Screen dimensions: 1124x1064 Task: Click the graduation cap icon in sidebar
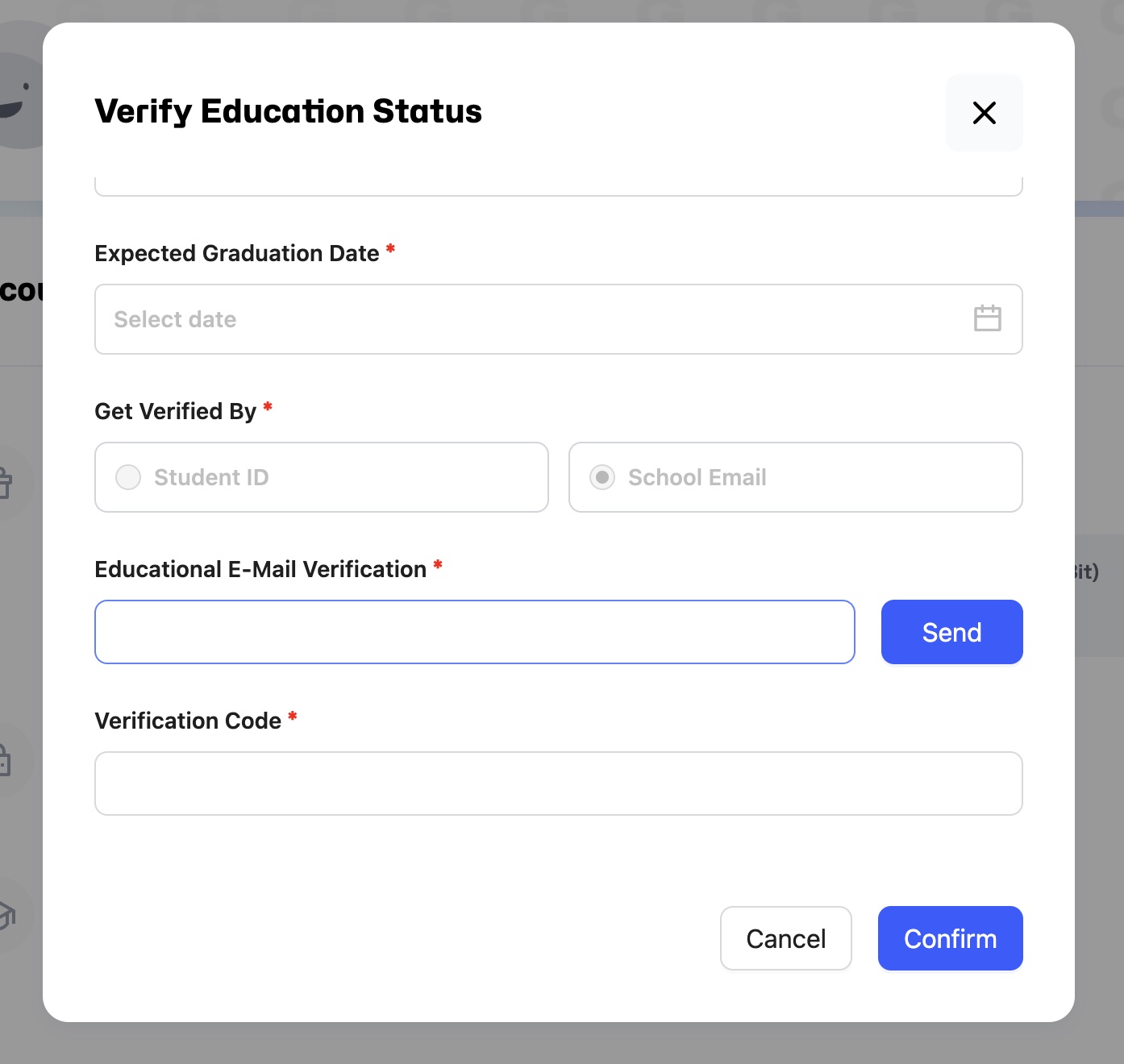pyautogui.click(x=8, y=916)
